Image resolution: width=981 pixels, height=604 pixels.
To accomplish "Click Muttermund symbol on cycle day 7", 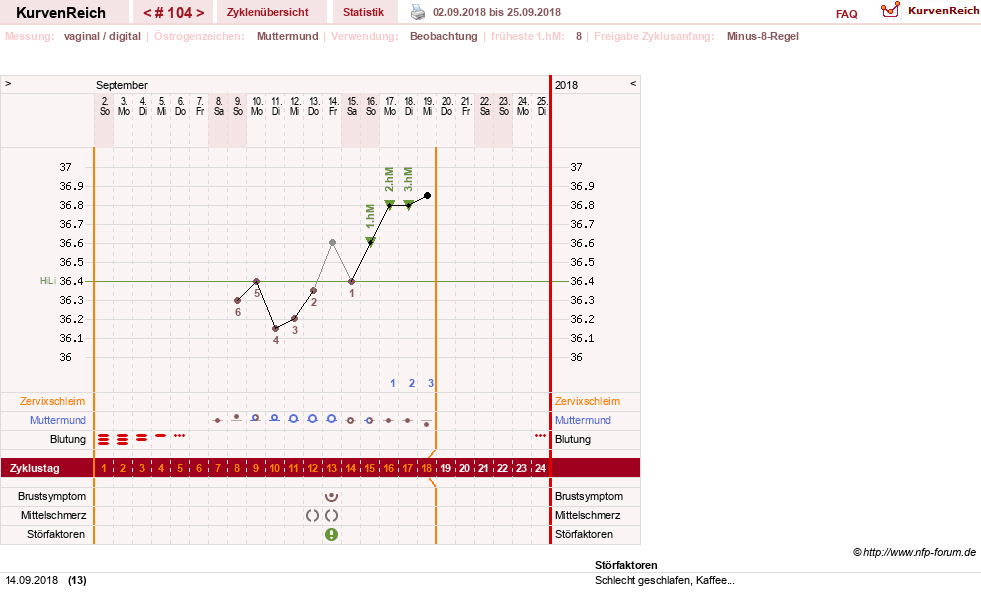I will click(x=218, y=421).
